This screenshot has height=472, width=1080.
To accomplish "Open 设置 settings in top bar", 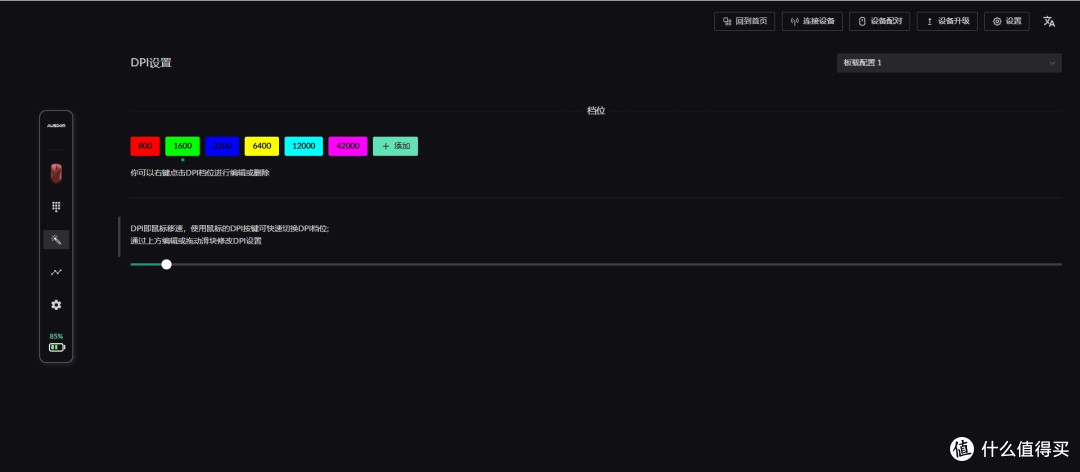I will [1007, 21].
